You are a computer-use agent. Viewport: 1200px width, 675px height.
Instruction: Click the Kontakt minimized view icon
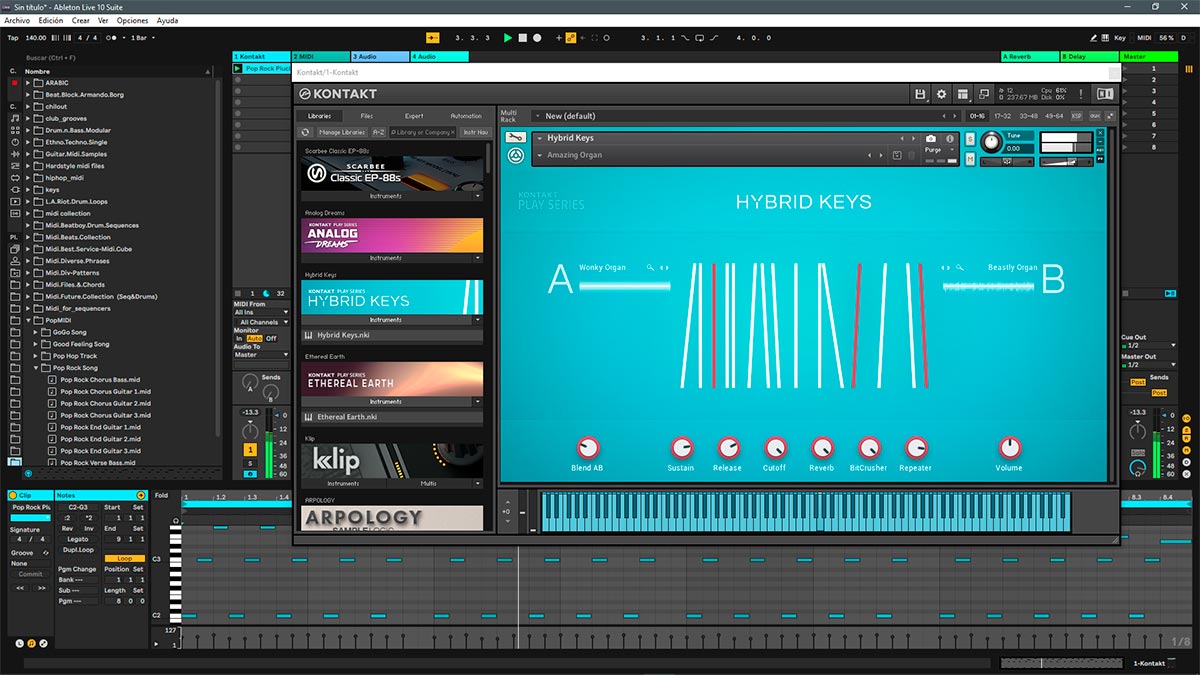984,94
